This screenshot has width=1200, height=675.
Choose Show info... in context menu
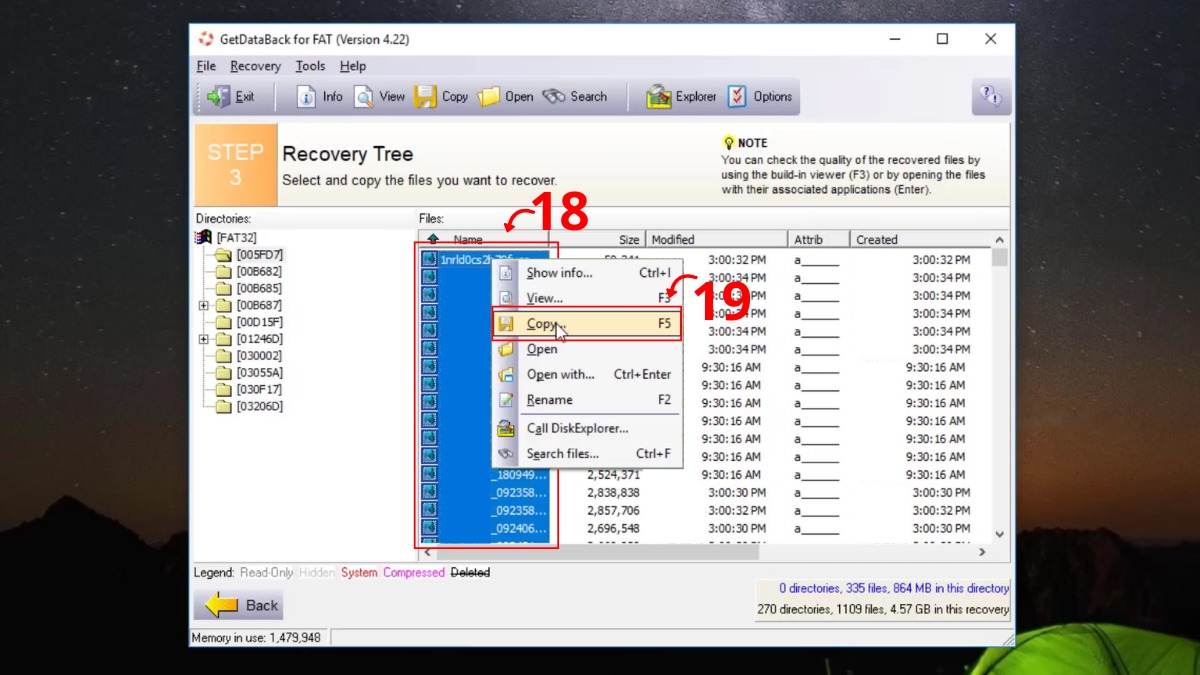tap(587, 273)
